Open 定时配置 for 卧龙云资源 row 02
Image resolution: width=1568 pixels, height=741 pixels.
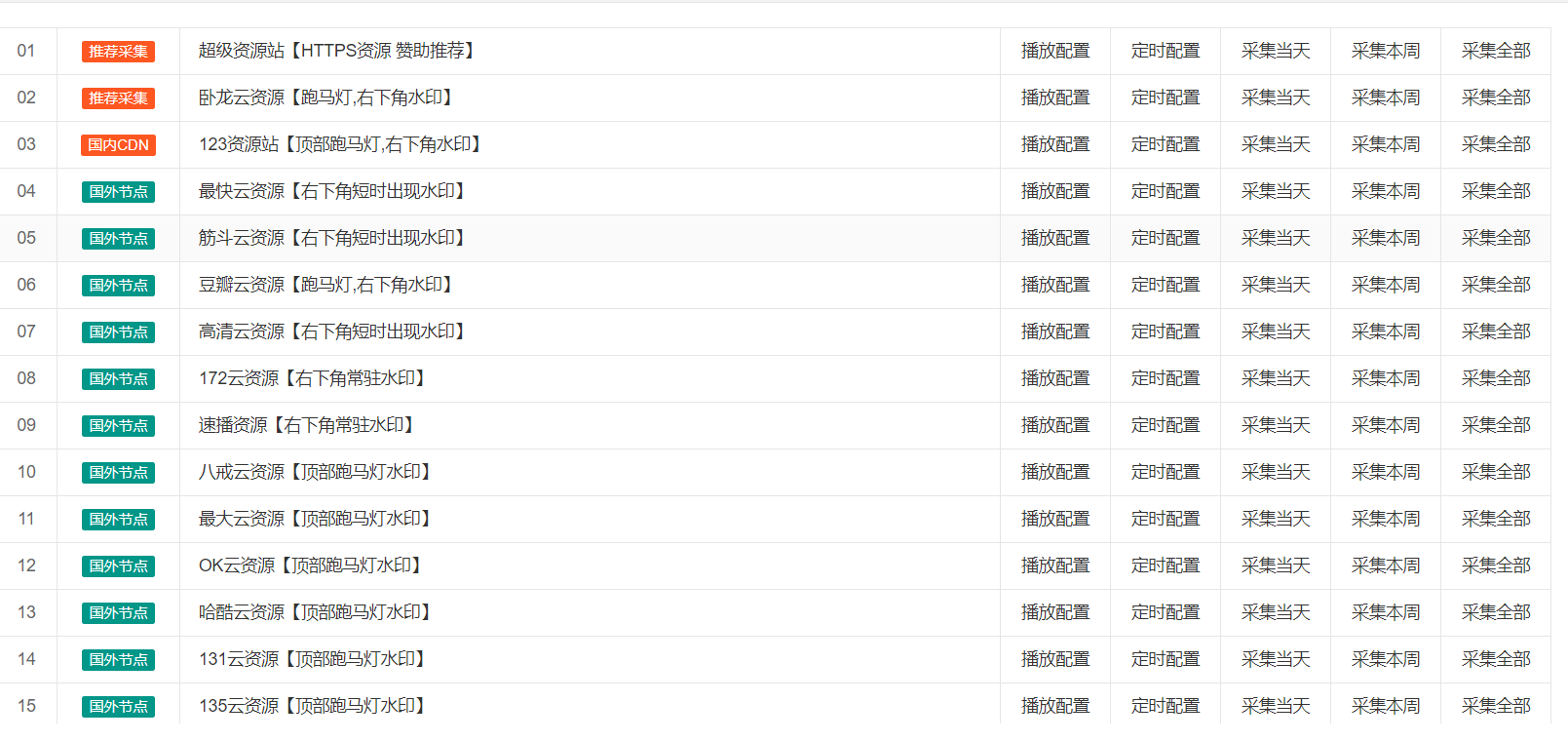tap(1166, 97)
